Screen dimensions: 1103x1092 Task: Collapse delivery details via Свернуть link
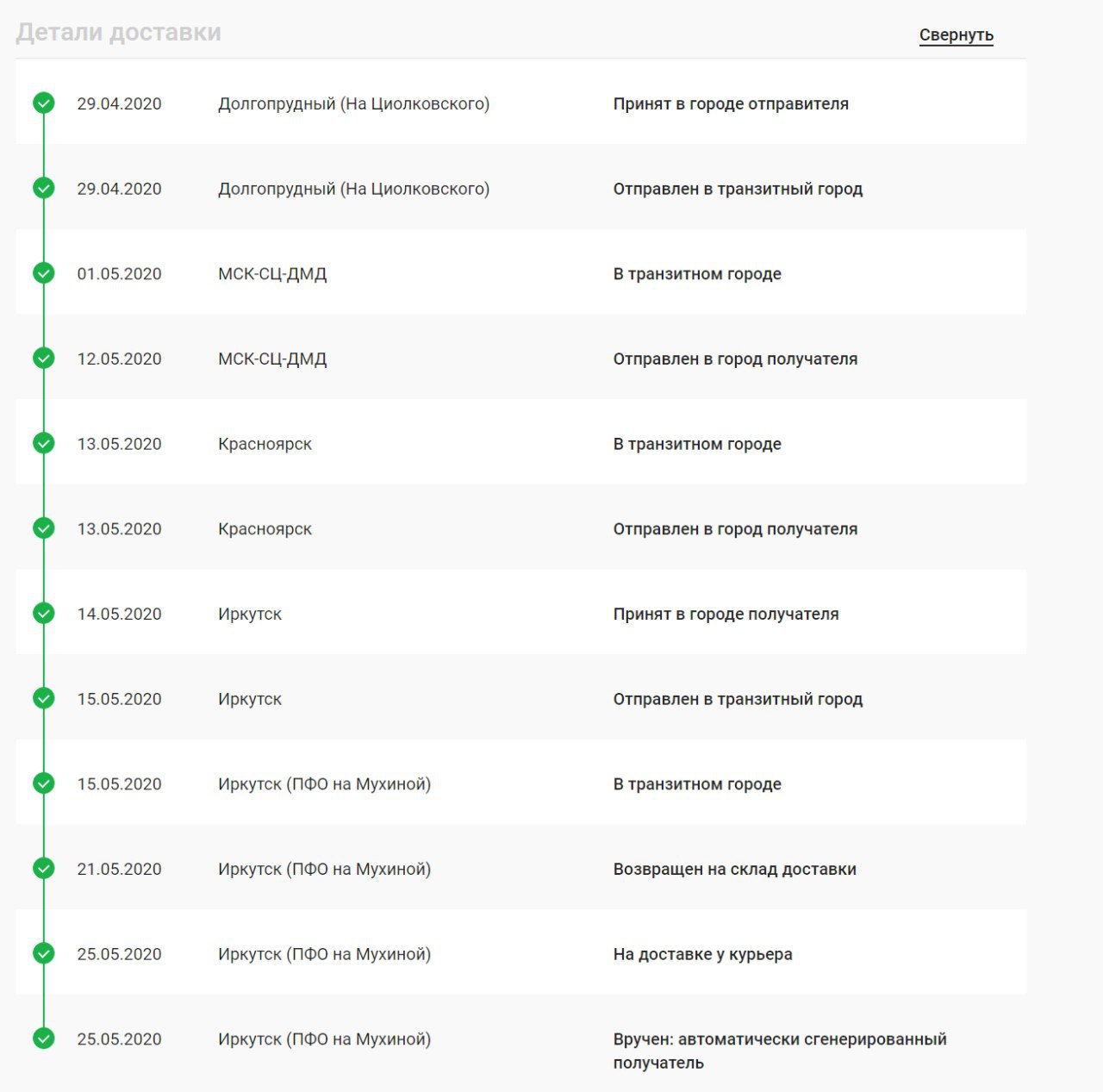[x=957, y=35]
